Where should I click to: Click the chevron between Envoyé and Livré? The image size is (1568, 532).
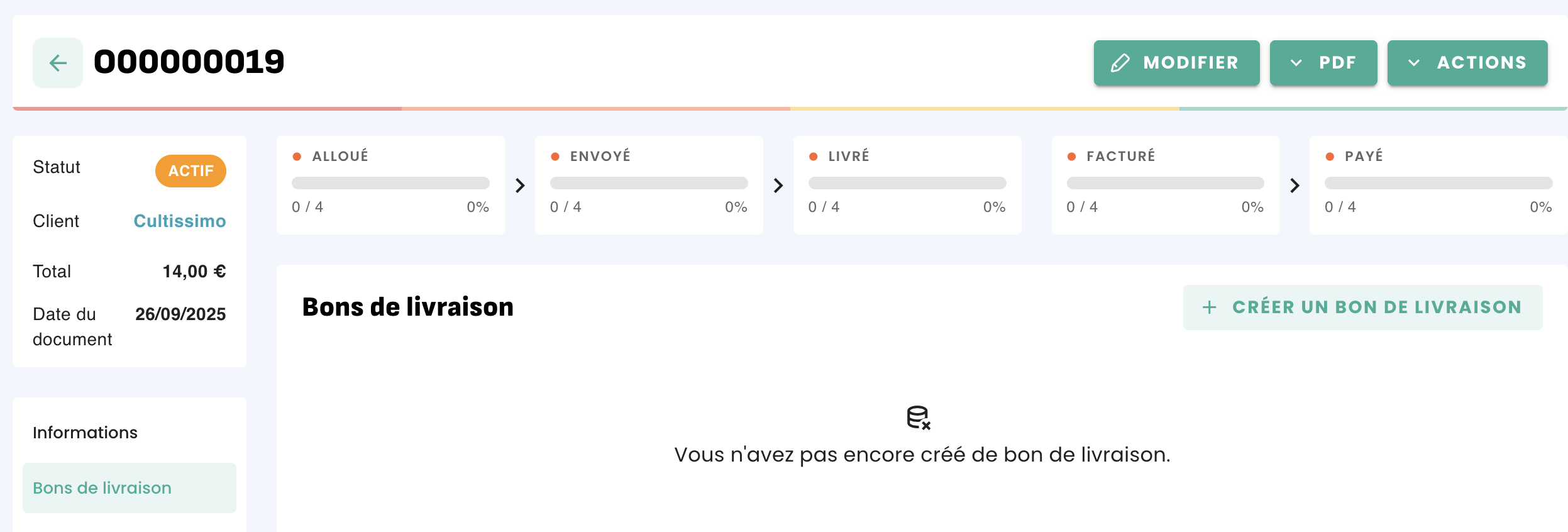[x=778, y=186]
